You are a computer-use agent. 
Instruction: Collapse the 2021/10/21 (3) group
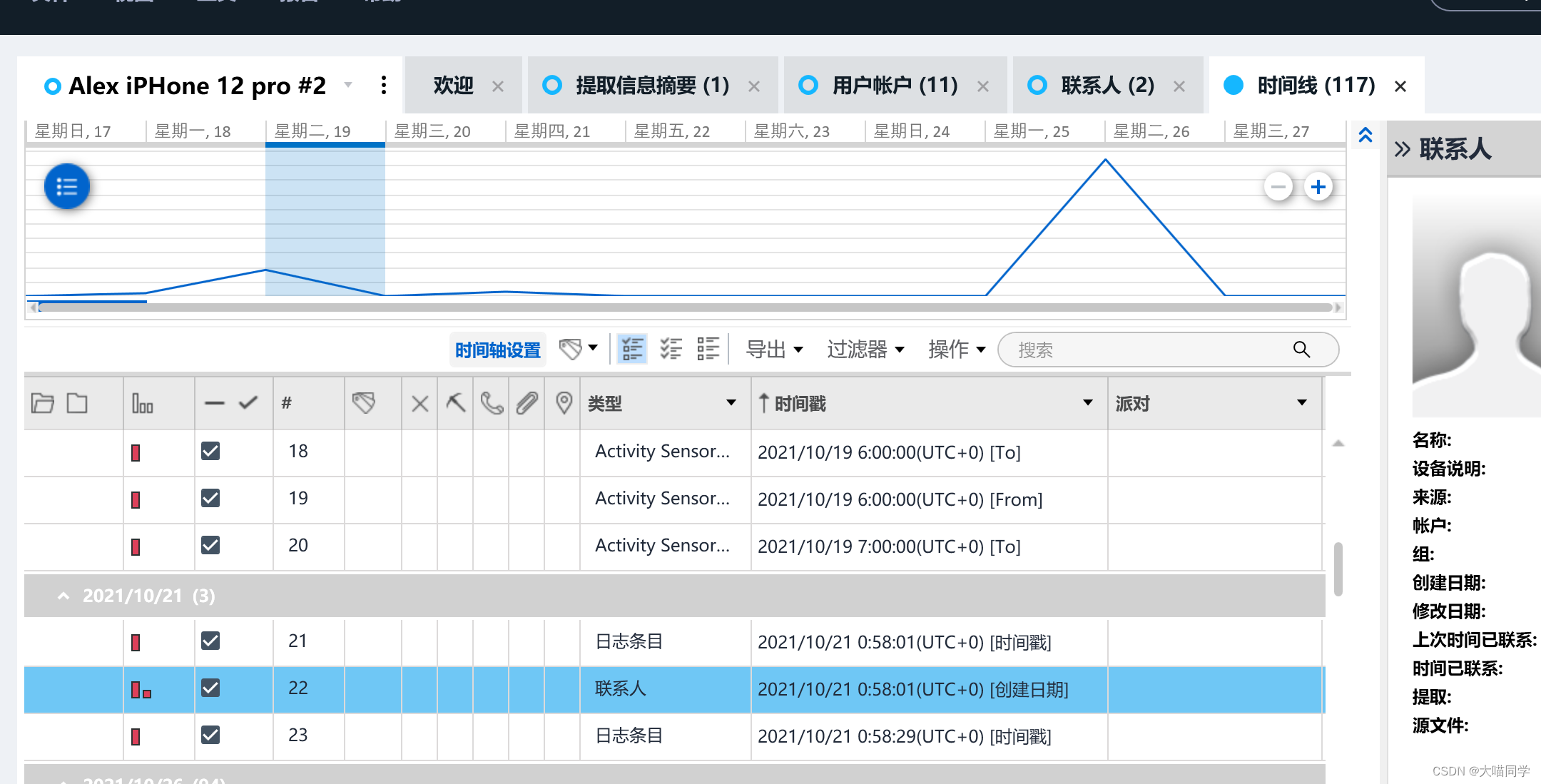63,596
